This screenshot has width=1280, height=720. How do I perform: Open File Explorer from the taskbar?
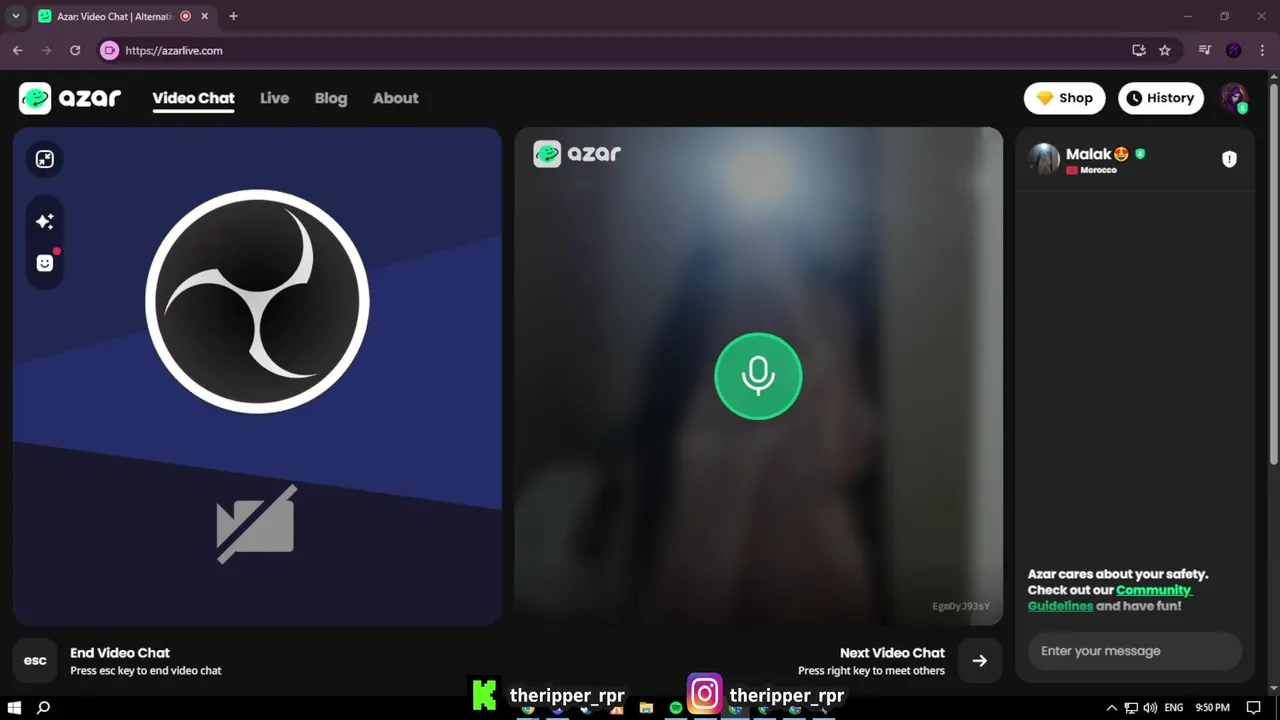(646, 708)
